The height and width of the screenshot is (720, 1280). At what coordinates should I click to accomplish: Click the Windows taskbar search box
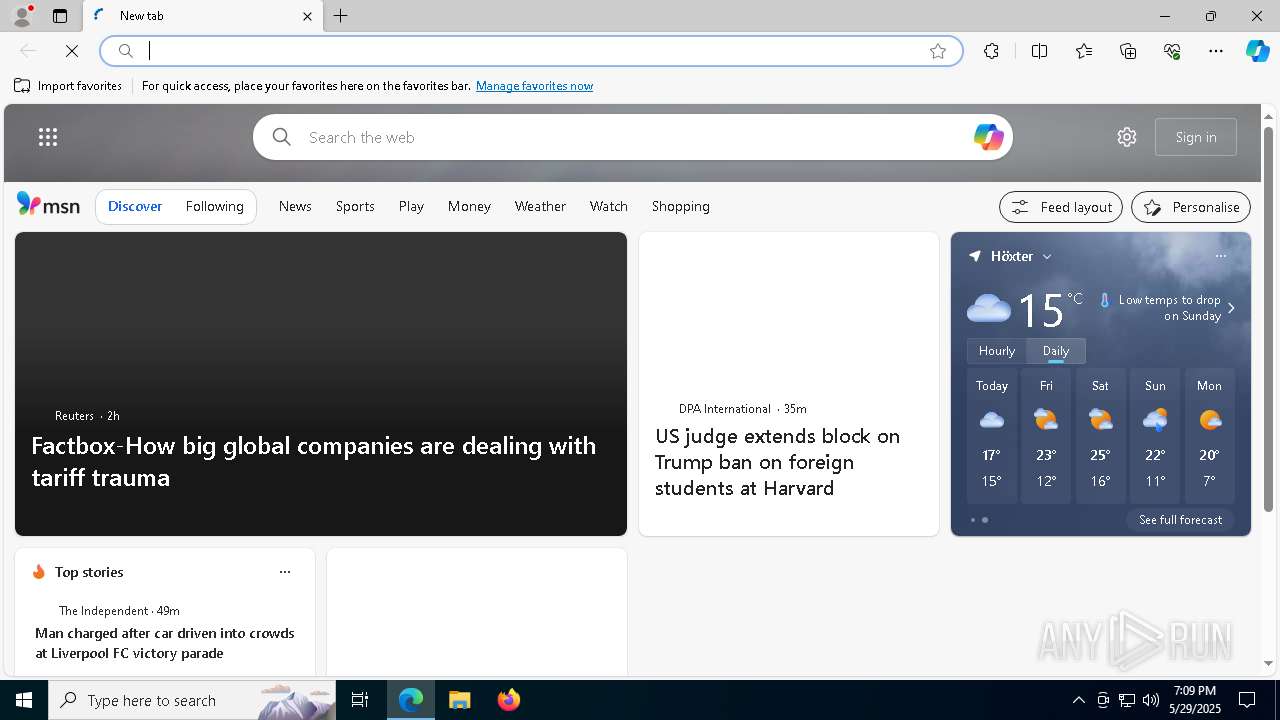pyautogui.click(x=192, y=700)
